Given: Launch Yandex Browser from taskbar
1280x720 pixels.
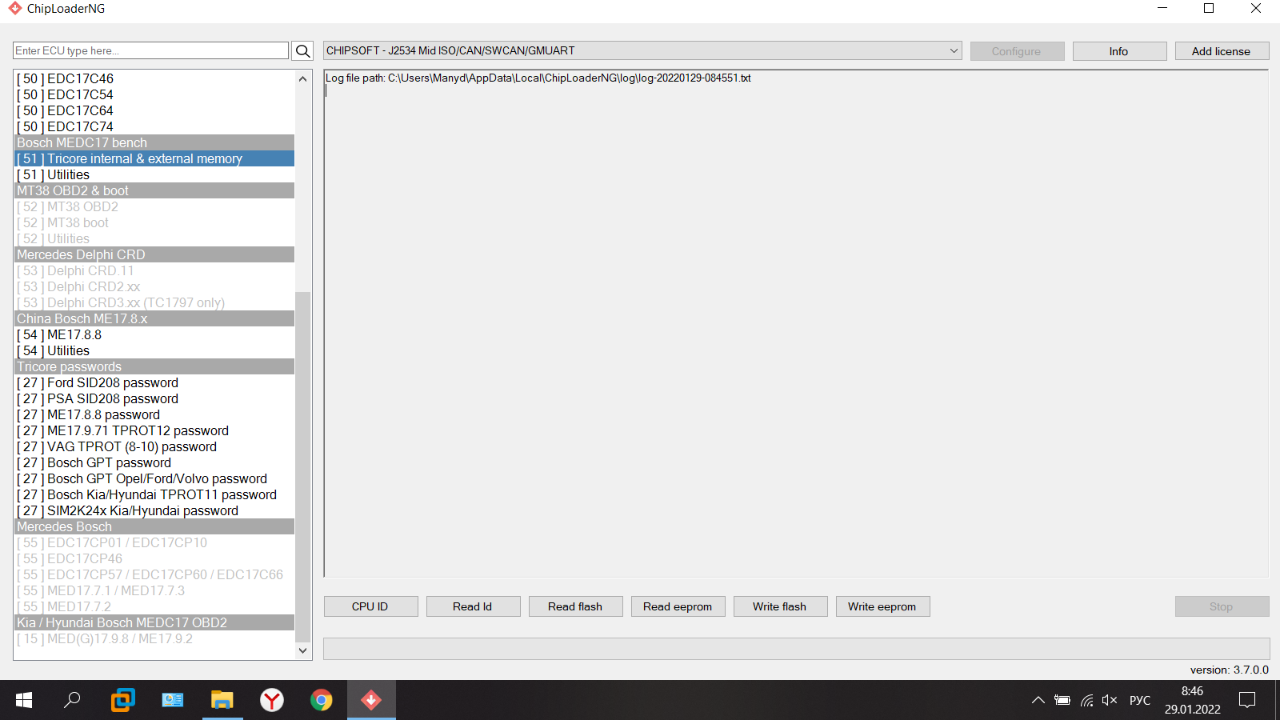Looking at the screenshot, I should point(271,700).
